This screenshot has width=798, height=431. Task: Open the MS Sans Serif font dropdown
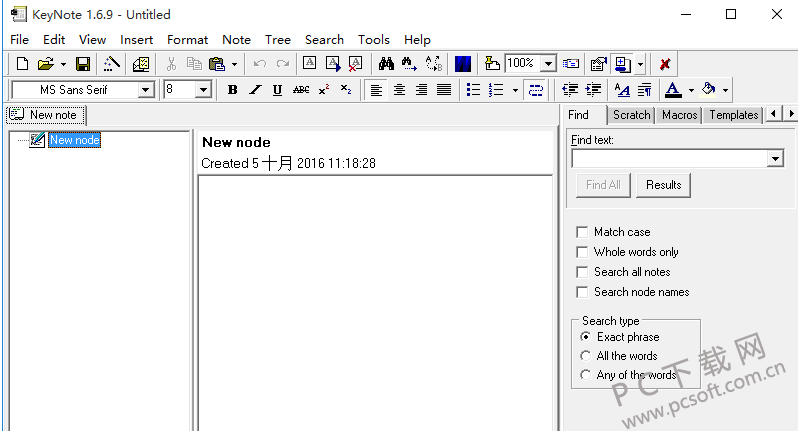(146, 90)
